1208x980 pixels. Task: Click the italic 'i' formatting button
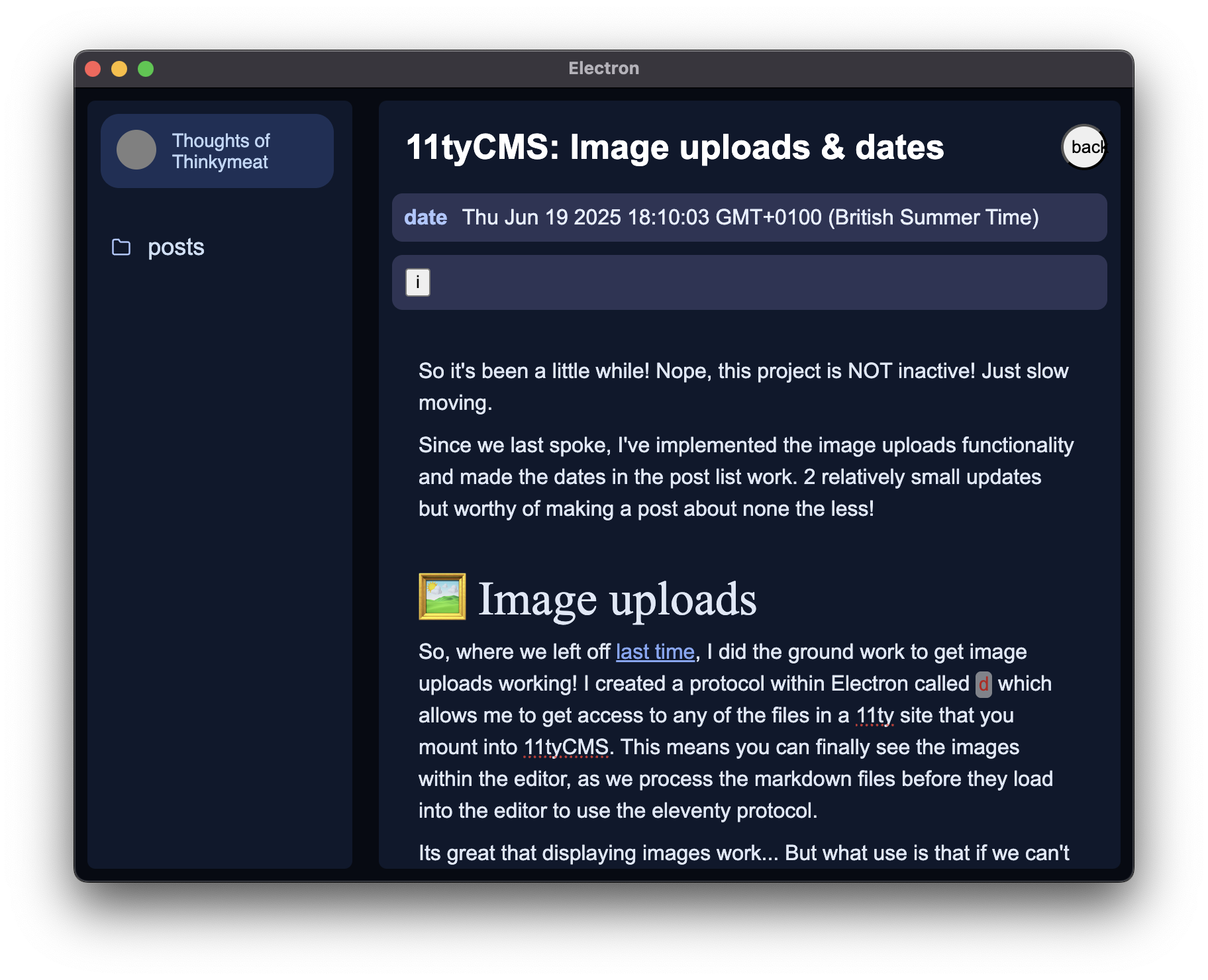[418, 282]
